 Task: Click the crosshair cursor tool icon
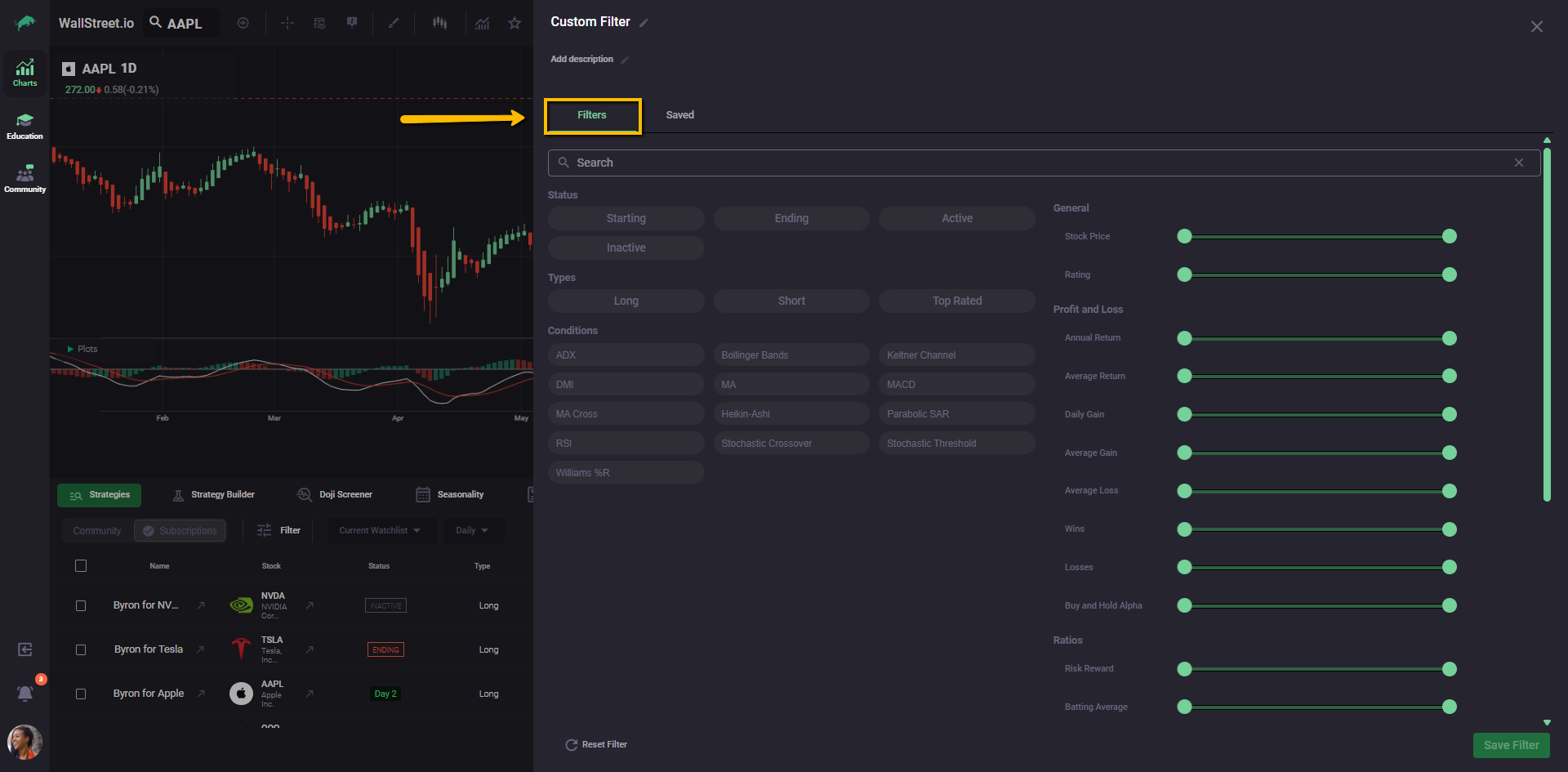point(287,23)
